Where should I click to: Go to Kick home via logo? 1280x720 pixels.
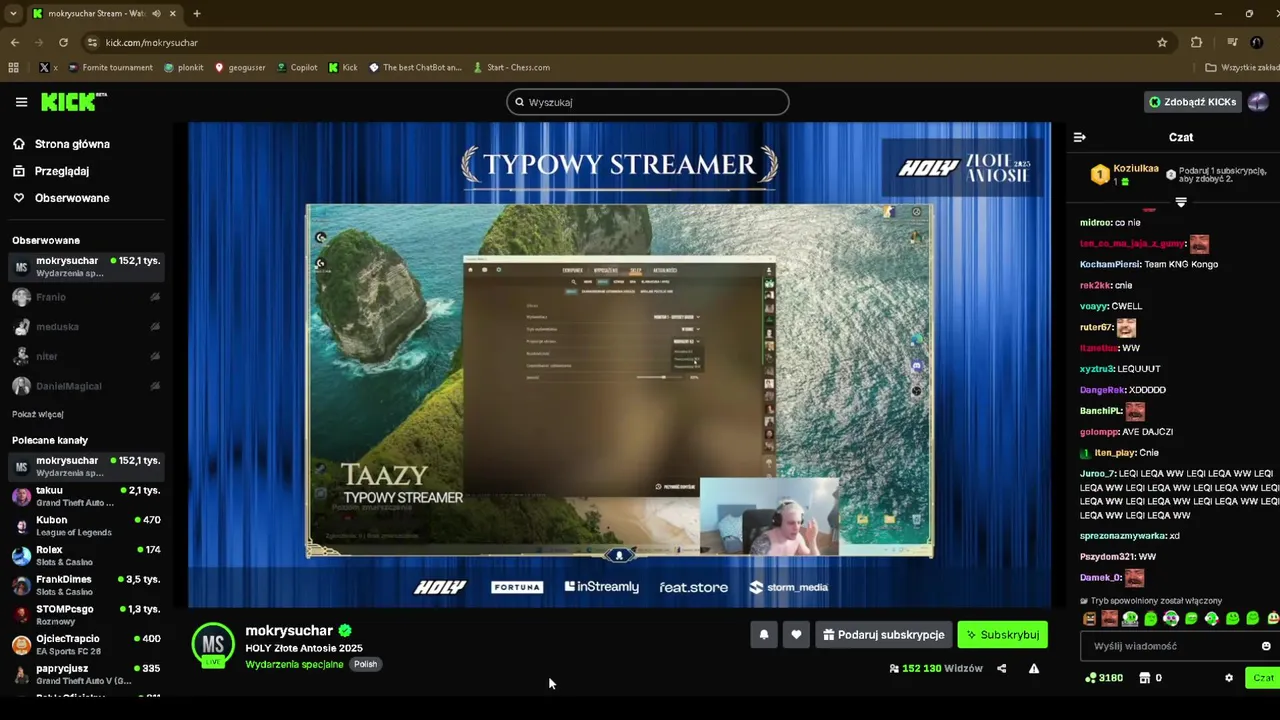[72, 102]
